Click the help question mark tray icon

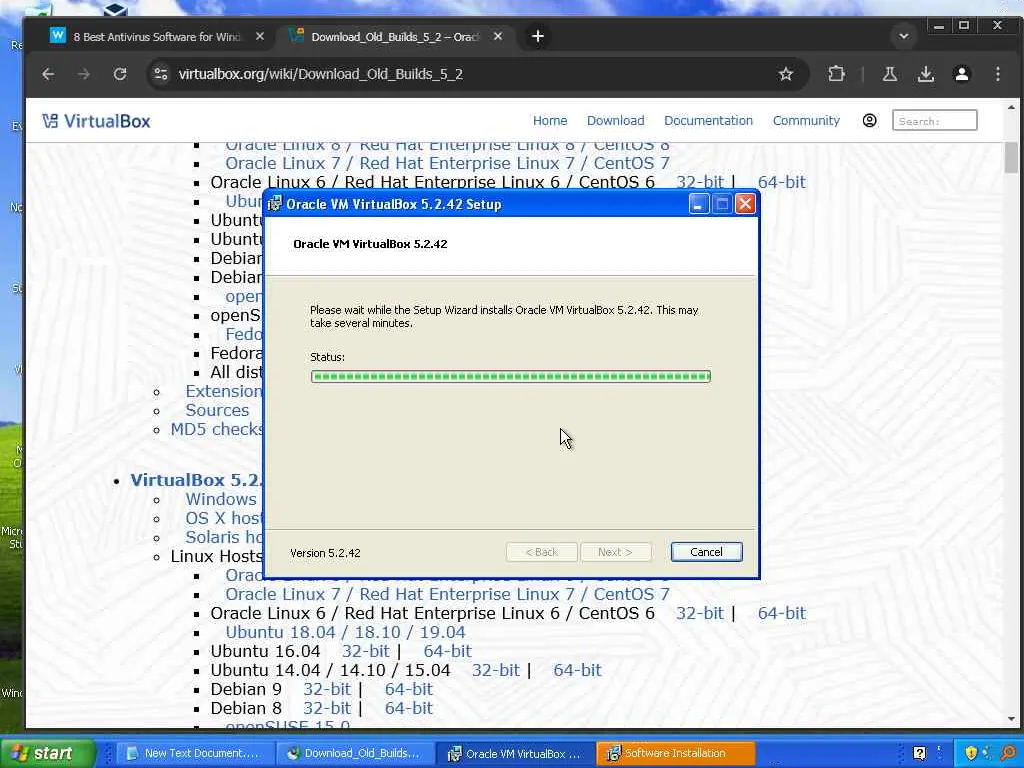click(x=919, y=754)
